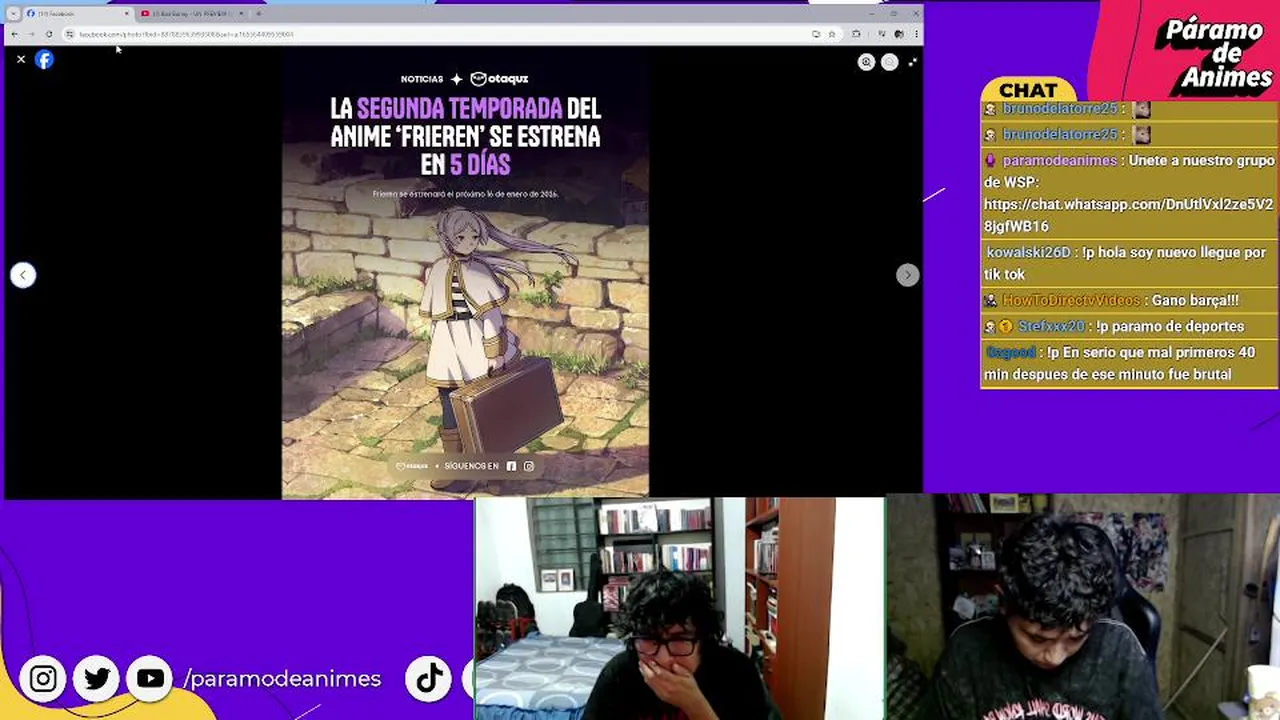
Task: Click the browser back arrow
Action: [x=14, y=34]
